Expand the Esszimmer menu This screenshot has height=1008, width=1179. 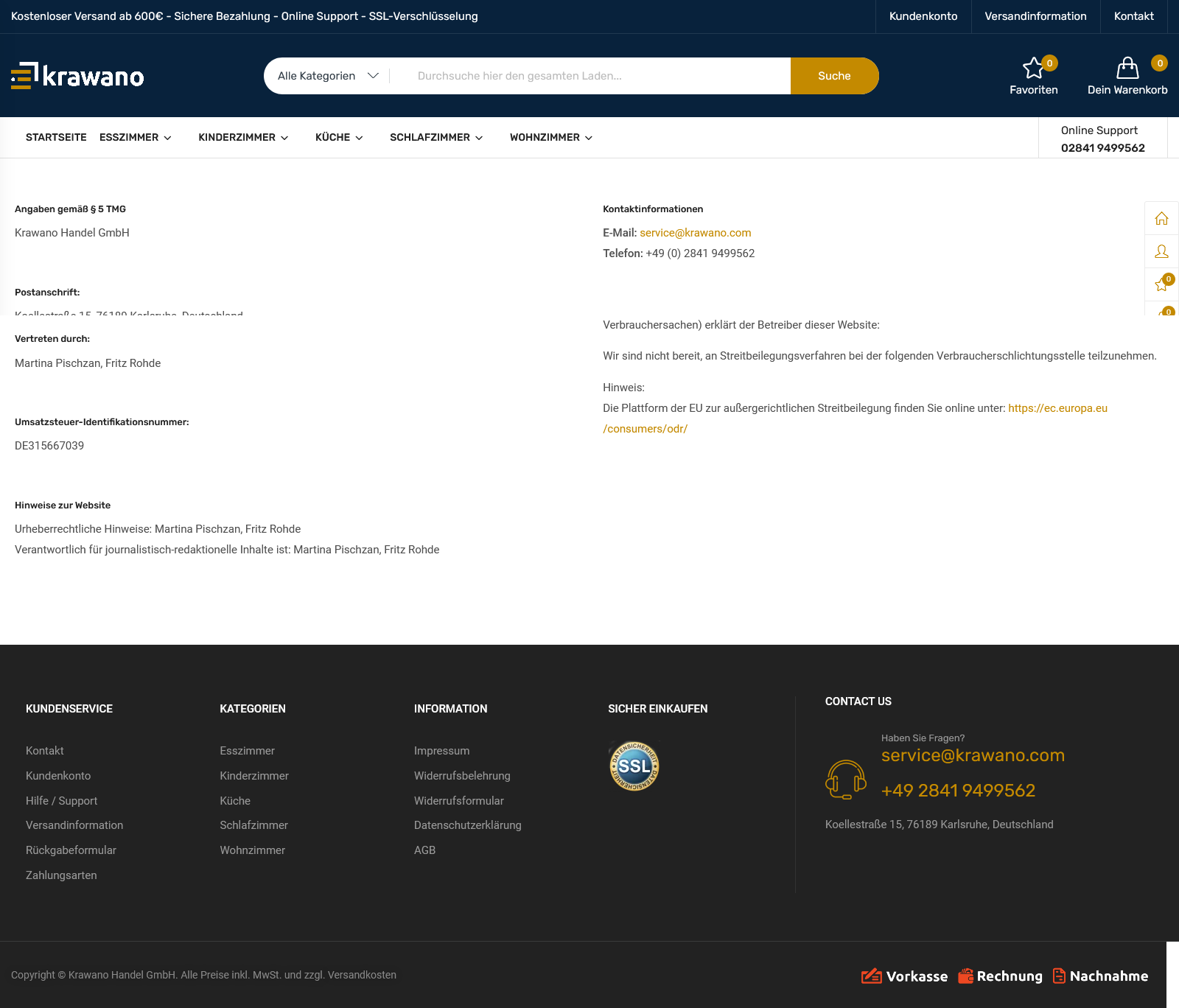click(x=136, y=138)
